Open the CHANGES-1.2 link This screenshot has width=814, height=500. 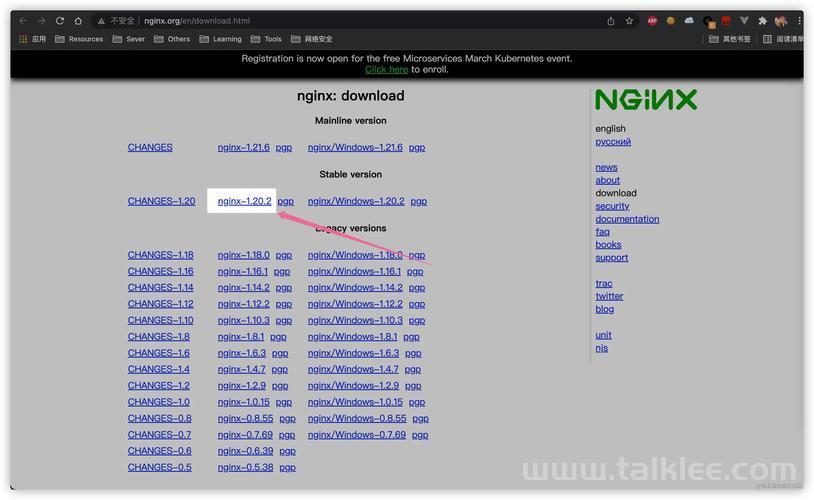(x=158, y=386)
